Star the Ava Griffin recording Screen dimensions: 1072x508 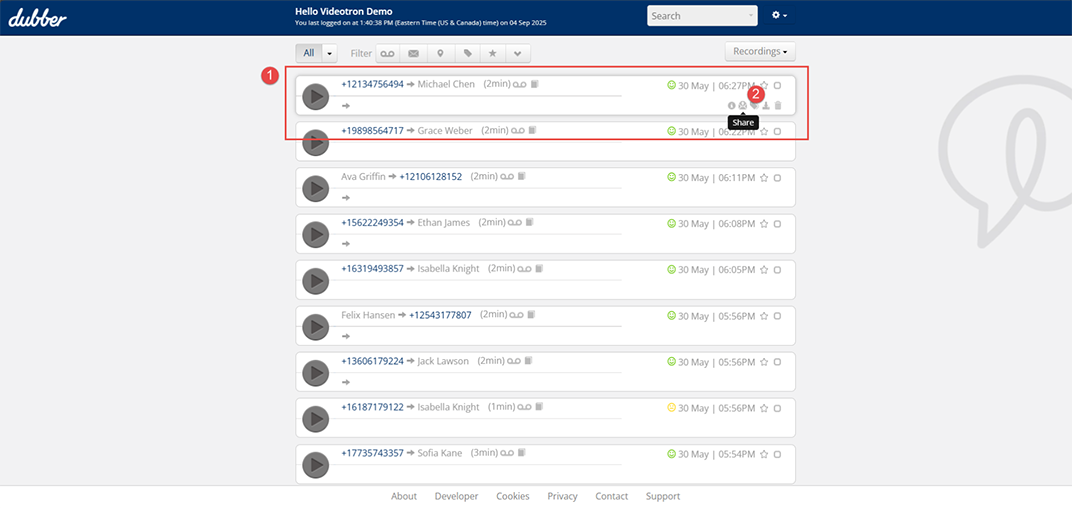tap(764, 178)
